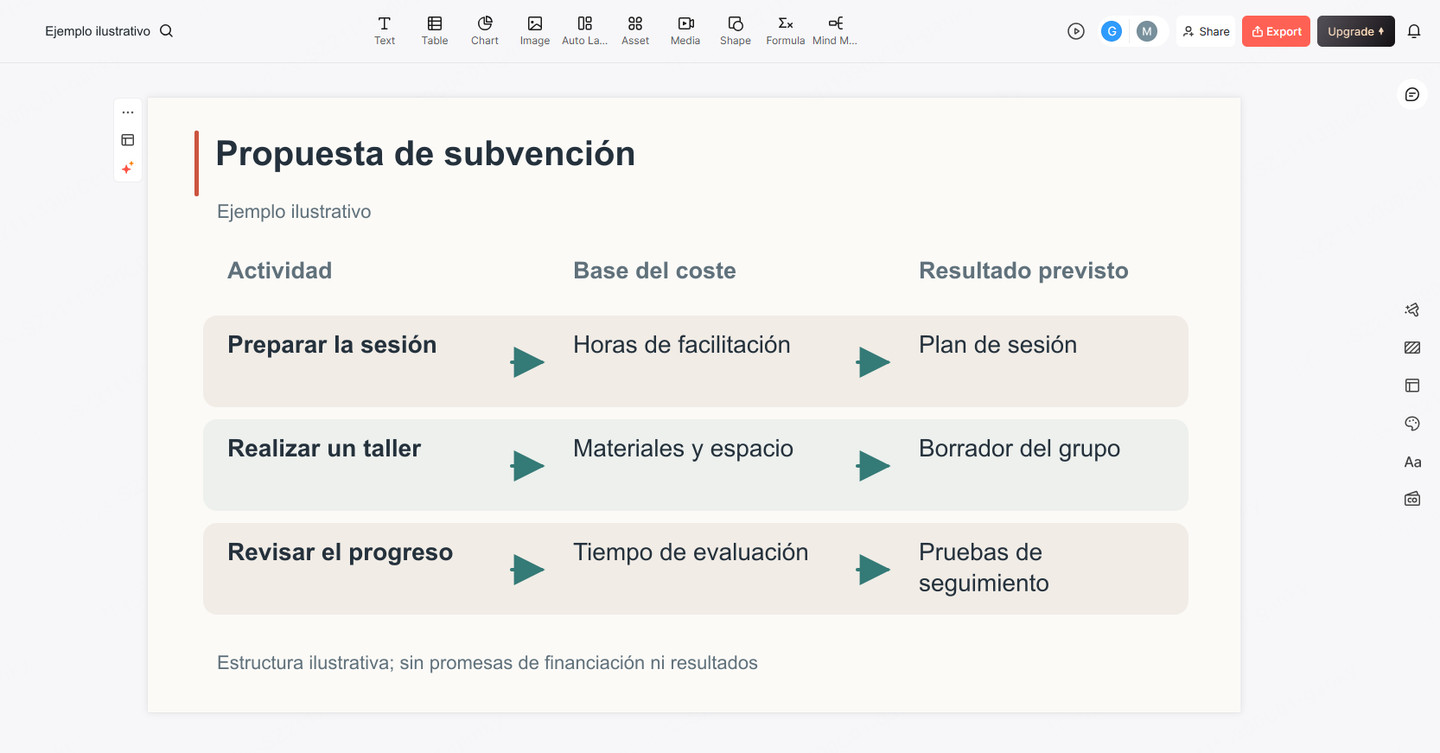Select the 'Propuesta de subvención' heading
The width and height of the screenshot is (1440, 753).
click(425, 154)
